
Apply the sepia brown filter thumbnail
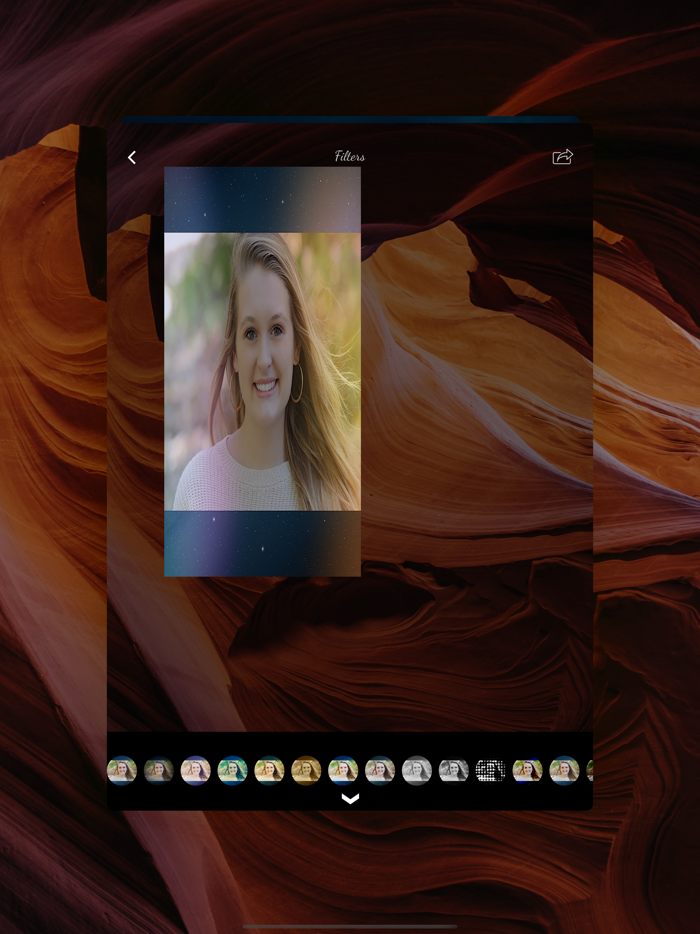(x=306, y=770)
